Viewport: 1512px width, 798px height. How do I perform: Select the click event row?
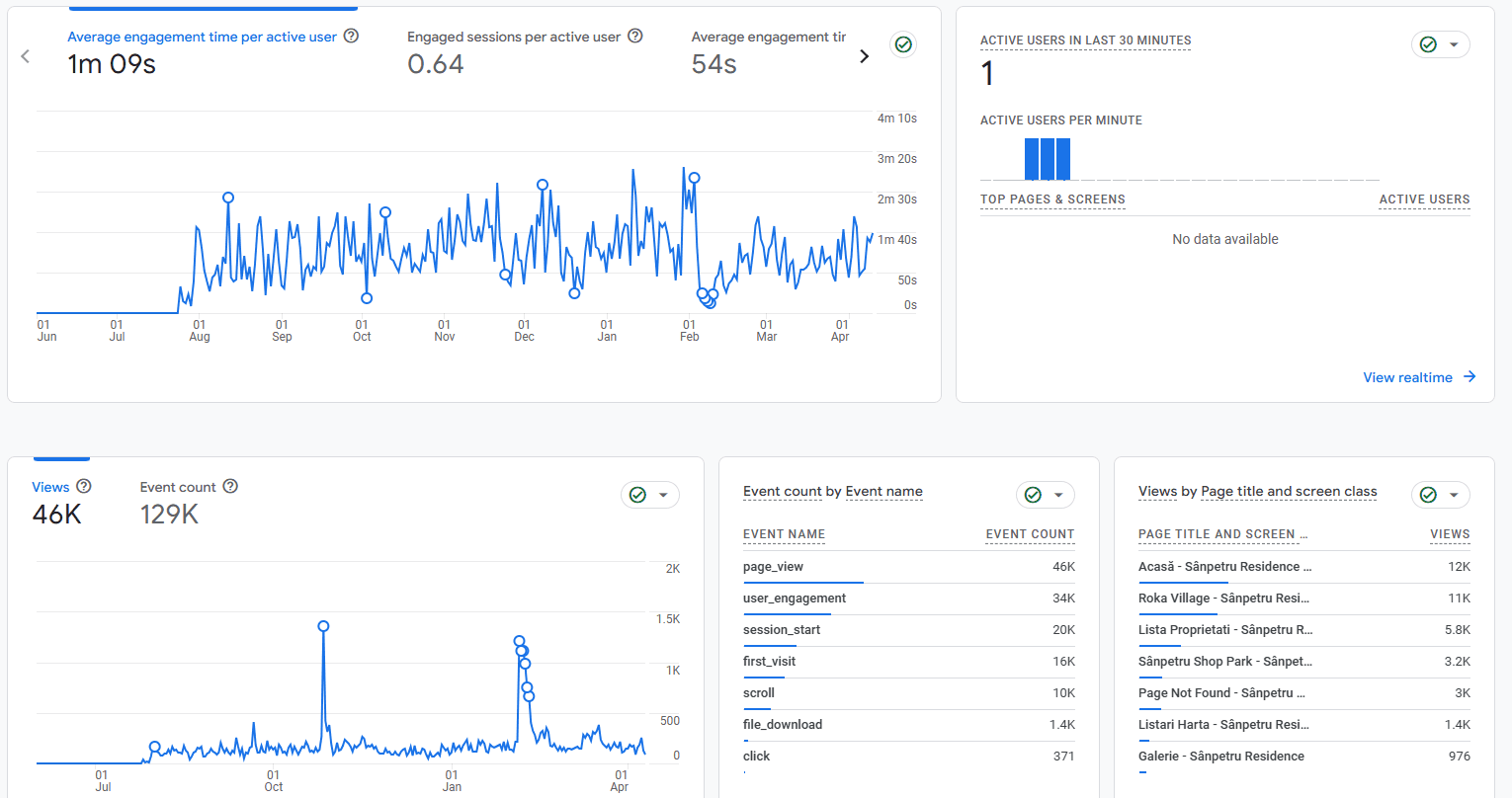tap(908, 757)
